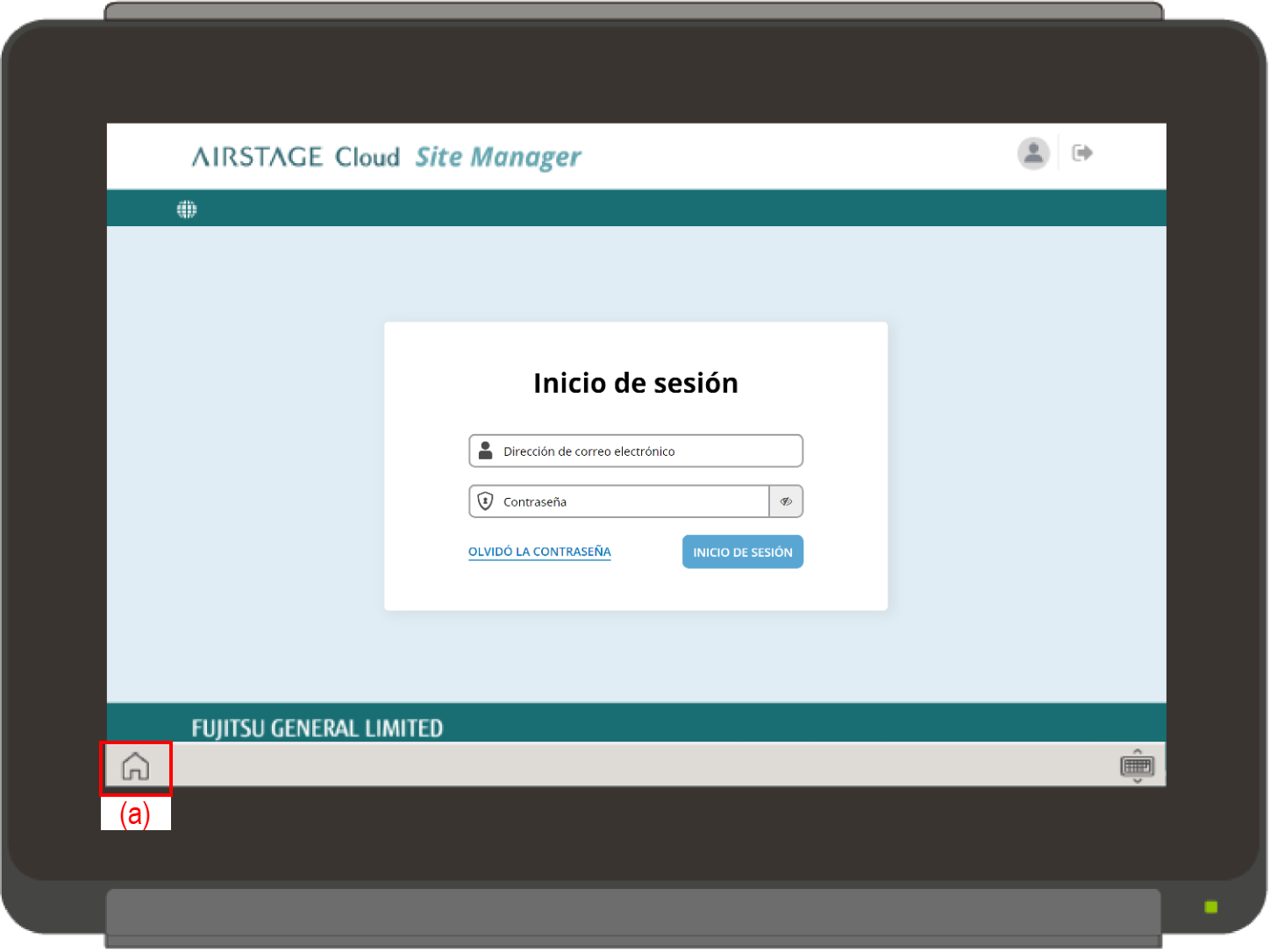Click the Inicio de sesión heading
The height and width of the screenshot is (952, 1270).
636,383
